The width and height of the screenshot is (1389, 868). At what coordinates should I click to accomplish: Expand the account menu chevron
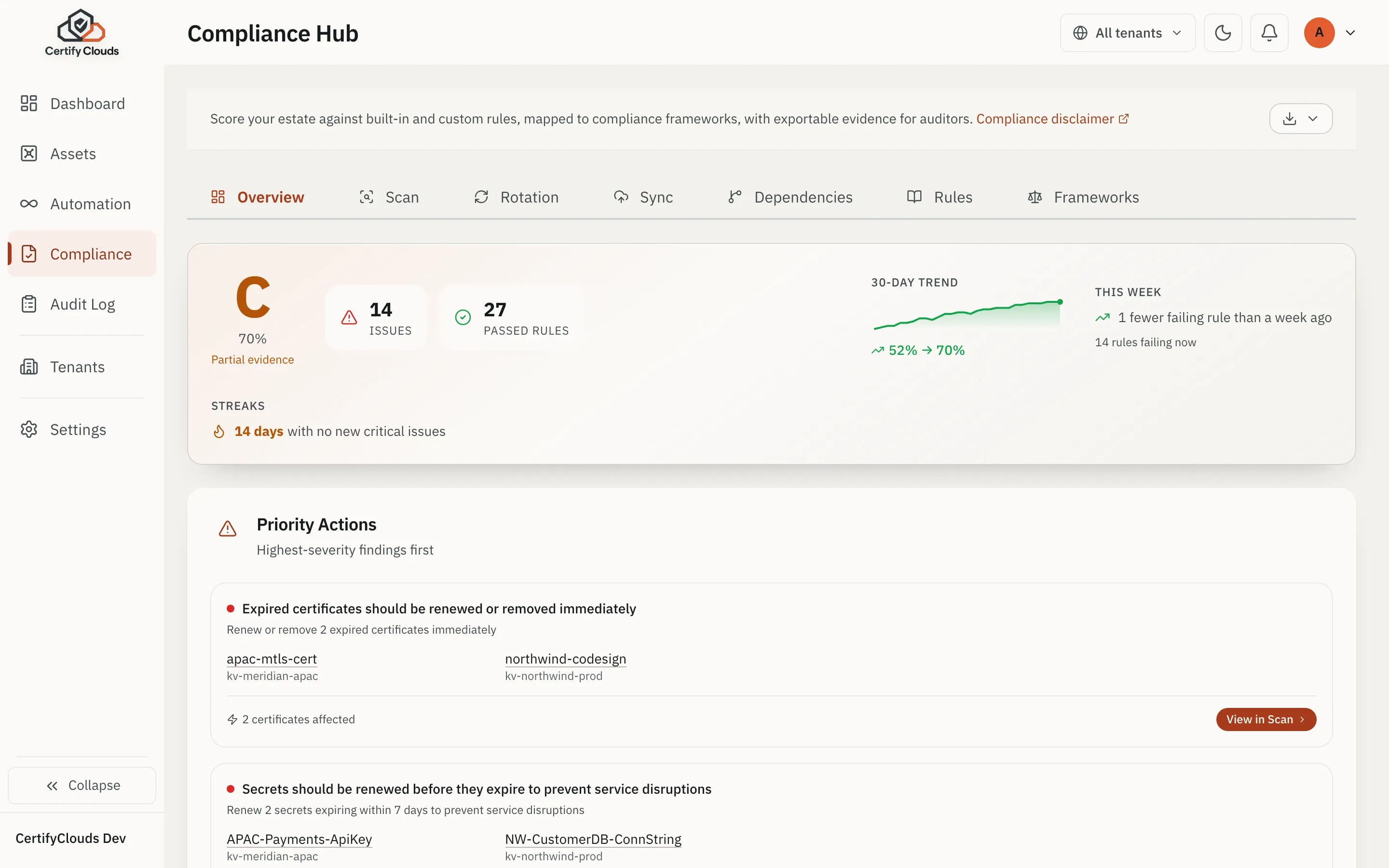pos(1350,33)
